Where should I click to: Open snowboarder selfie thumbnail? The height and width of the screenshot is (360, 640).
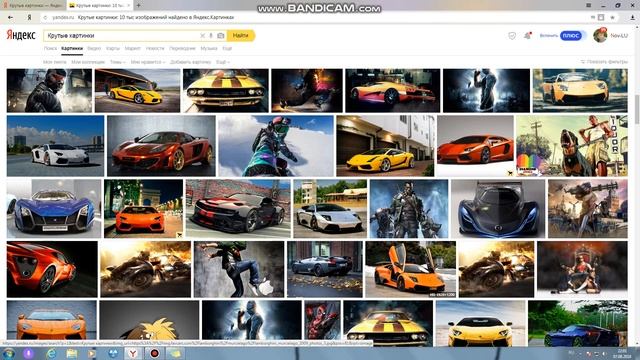click(276, 146)
